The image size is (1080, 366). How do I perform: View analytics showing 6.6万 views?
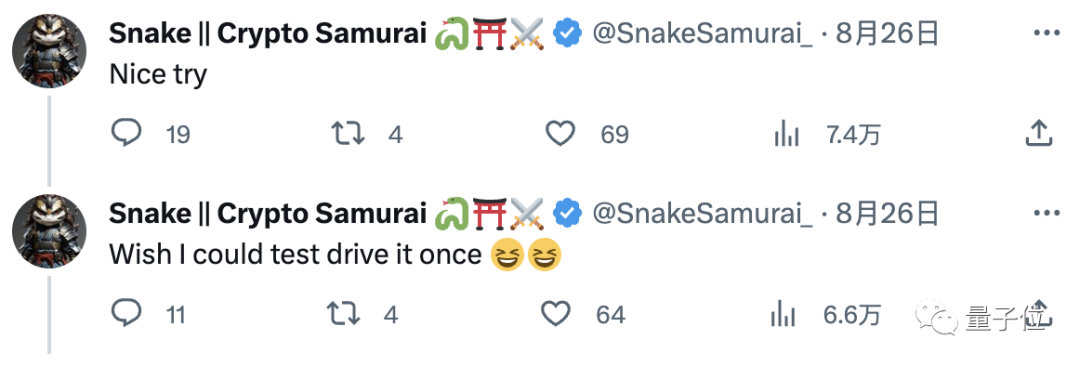point(782,315)
